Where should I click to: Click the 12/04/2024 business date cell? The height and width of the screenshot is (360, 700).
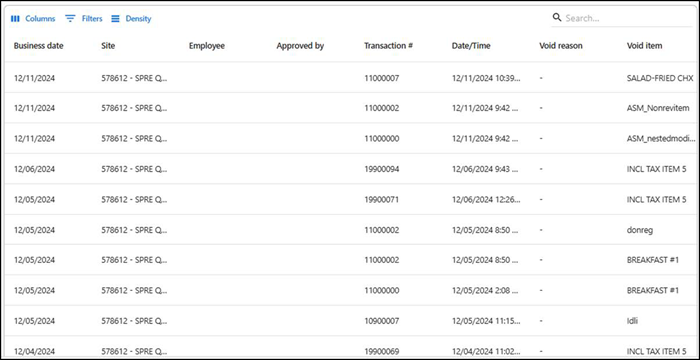click(34, 351)
